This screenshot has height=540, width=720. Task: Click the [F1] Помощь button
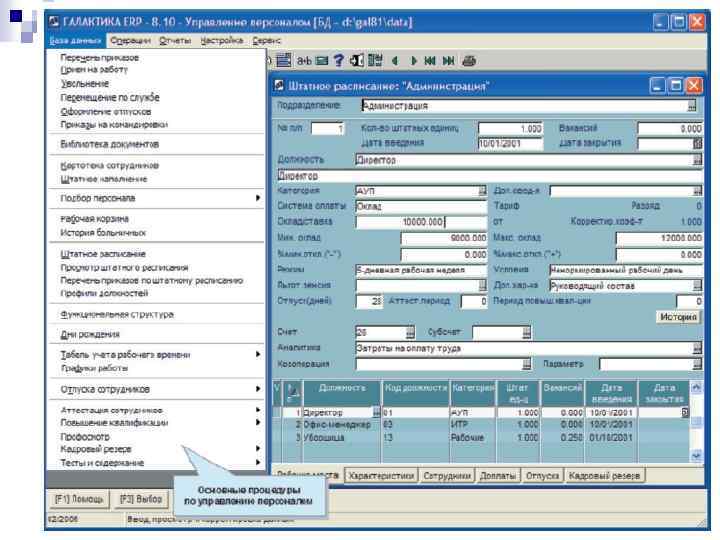click(79, 499)
